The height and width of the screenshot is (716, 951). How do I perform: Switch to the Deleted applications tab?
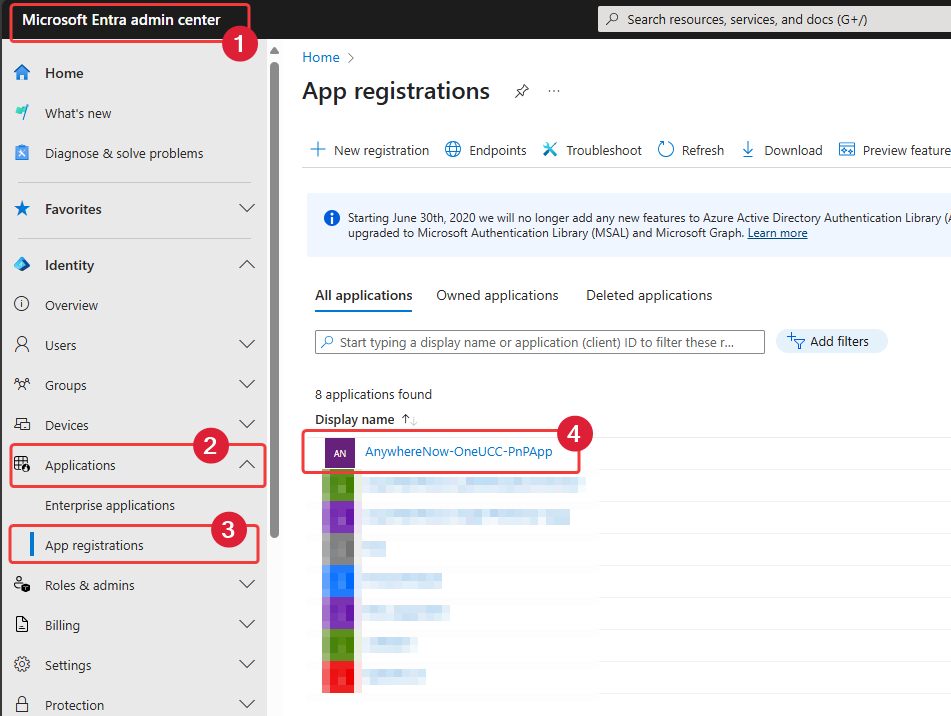tap(649, 295)
